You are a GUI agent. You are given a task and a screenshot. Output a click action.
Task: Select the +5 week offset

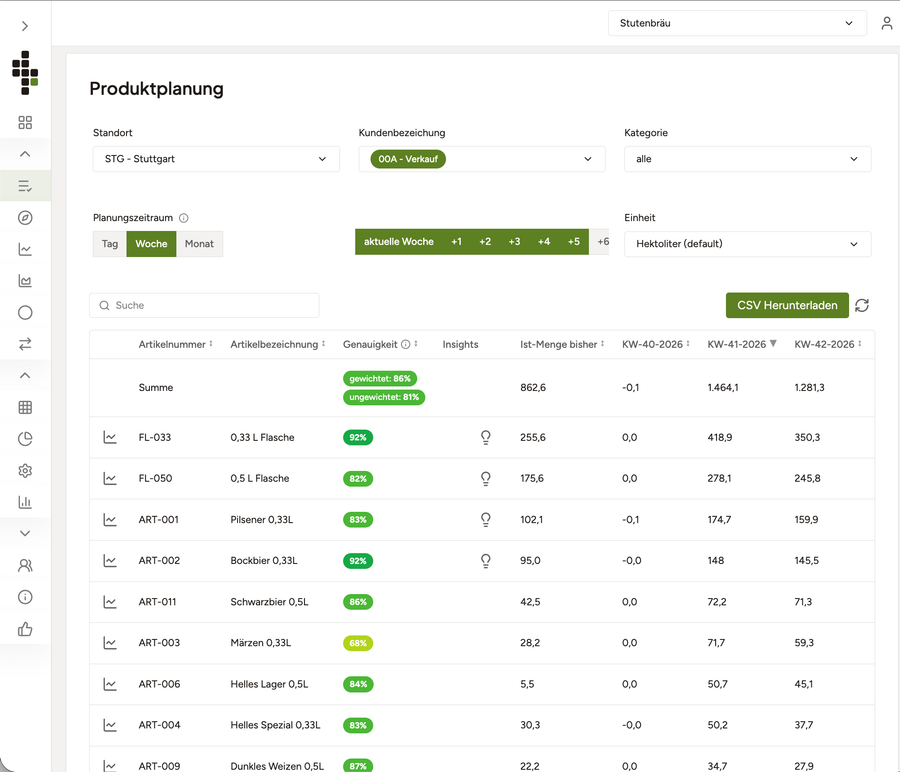[574, 242]
